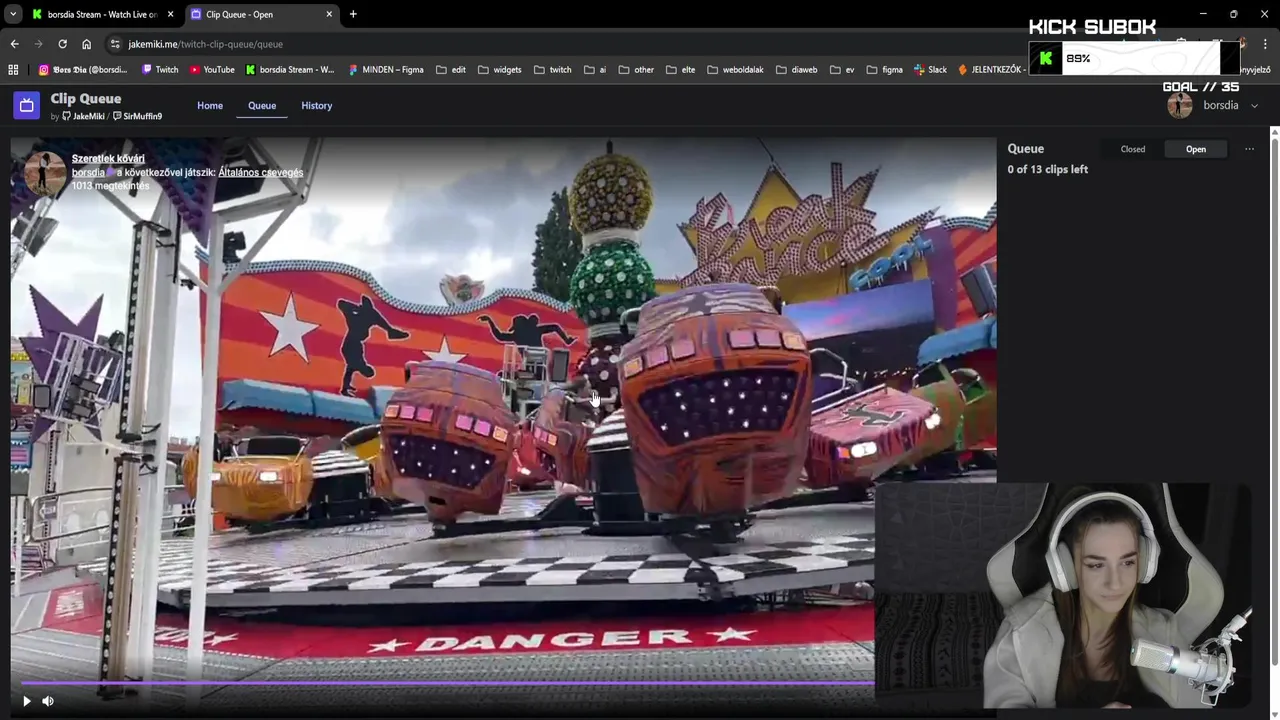Expand the ai bookmark folder
This screenshot has width=1280, height=720.
(595, 70)
